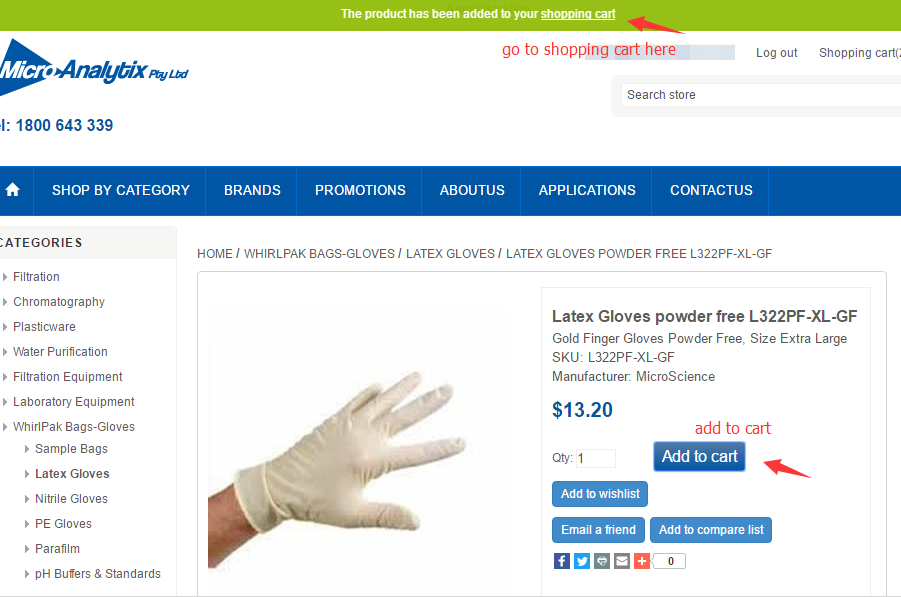This screenshot has height=597, width=901.
Task: Share product on Facebook icon
Action: (x=562, y=561)
